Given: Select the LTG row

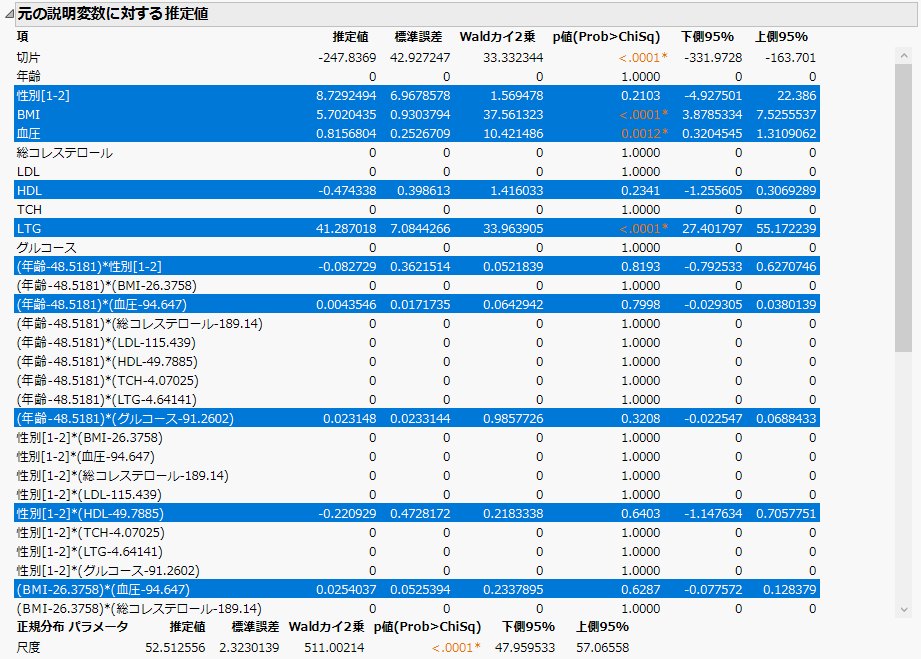Looking at the screenshot, I should pos(417,228).
